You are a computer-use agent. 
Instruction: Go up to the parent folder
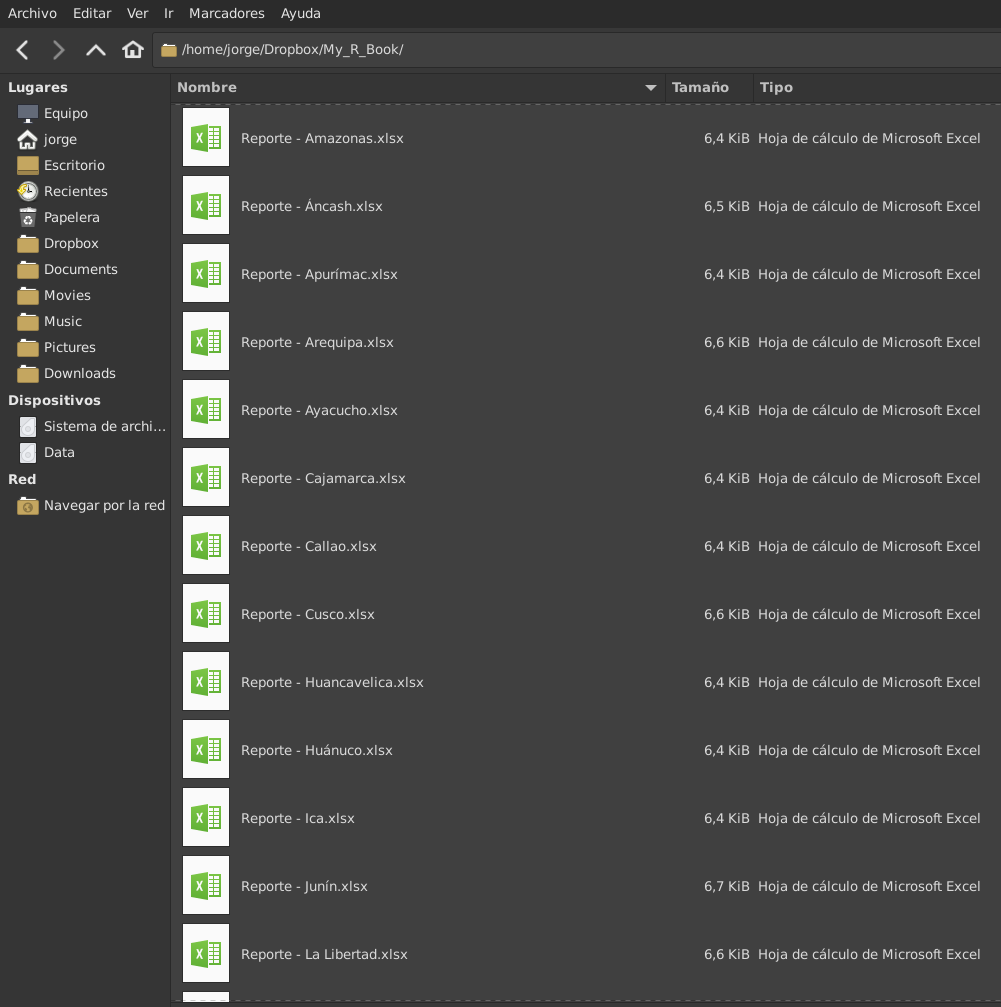96,50
